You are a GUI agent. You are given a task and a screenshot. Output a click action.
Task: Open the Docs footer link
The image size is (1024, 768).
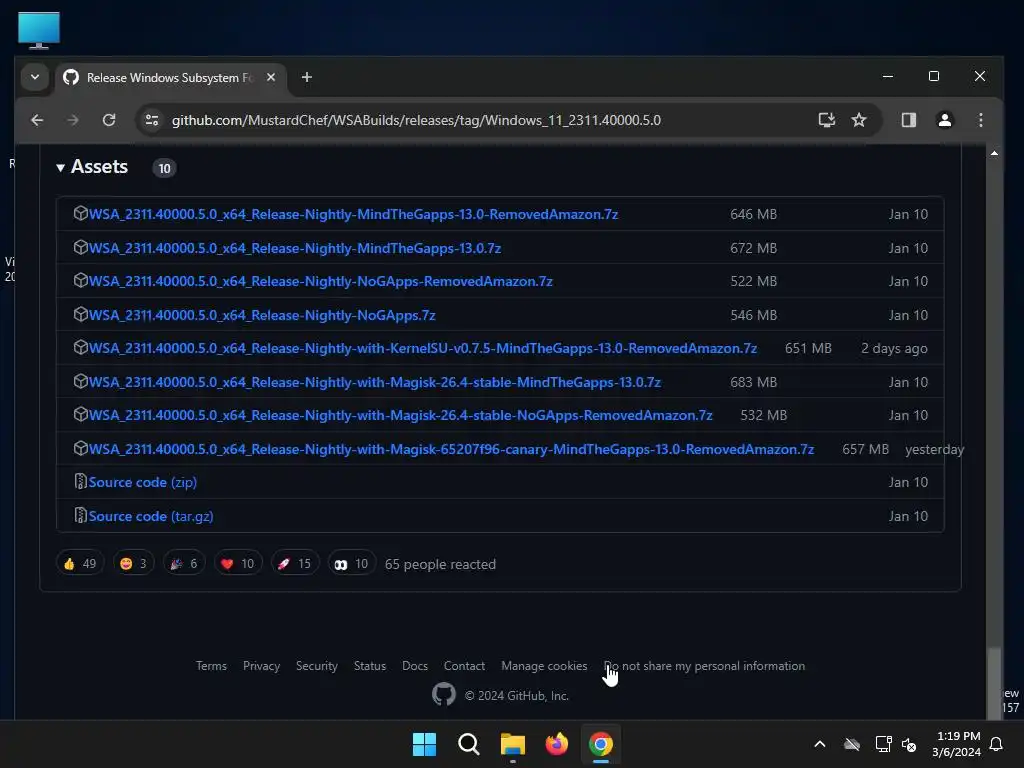415,666
